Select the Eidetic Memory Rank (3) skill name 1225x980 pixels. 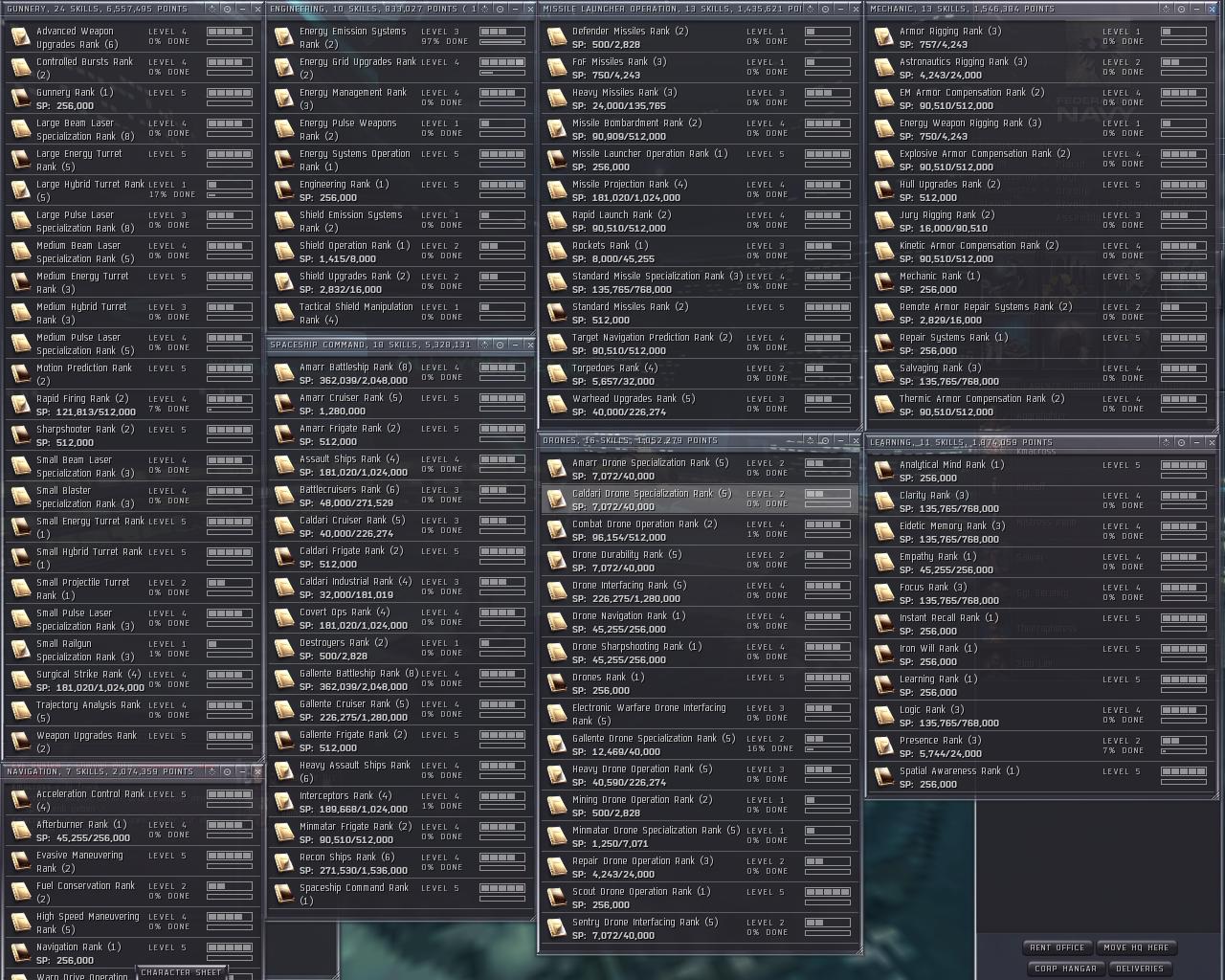coord(952,526)
